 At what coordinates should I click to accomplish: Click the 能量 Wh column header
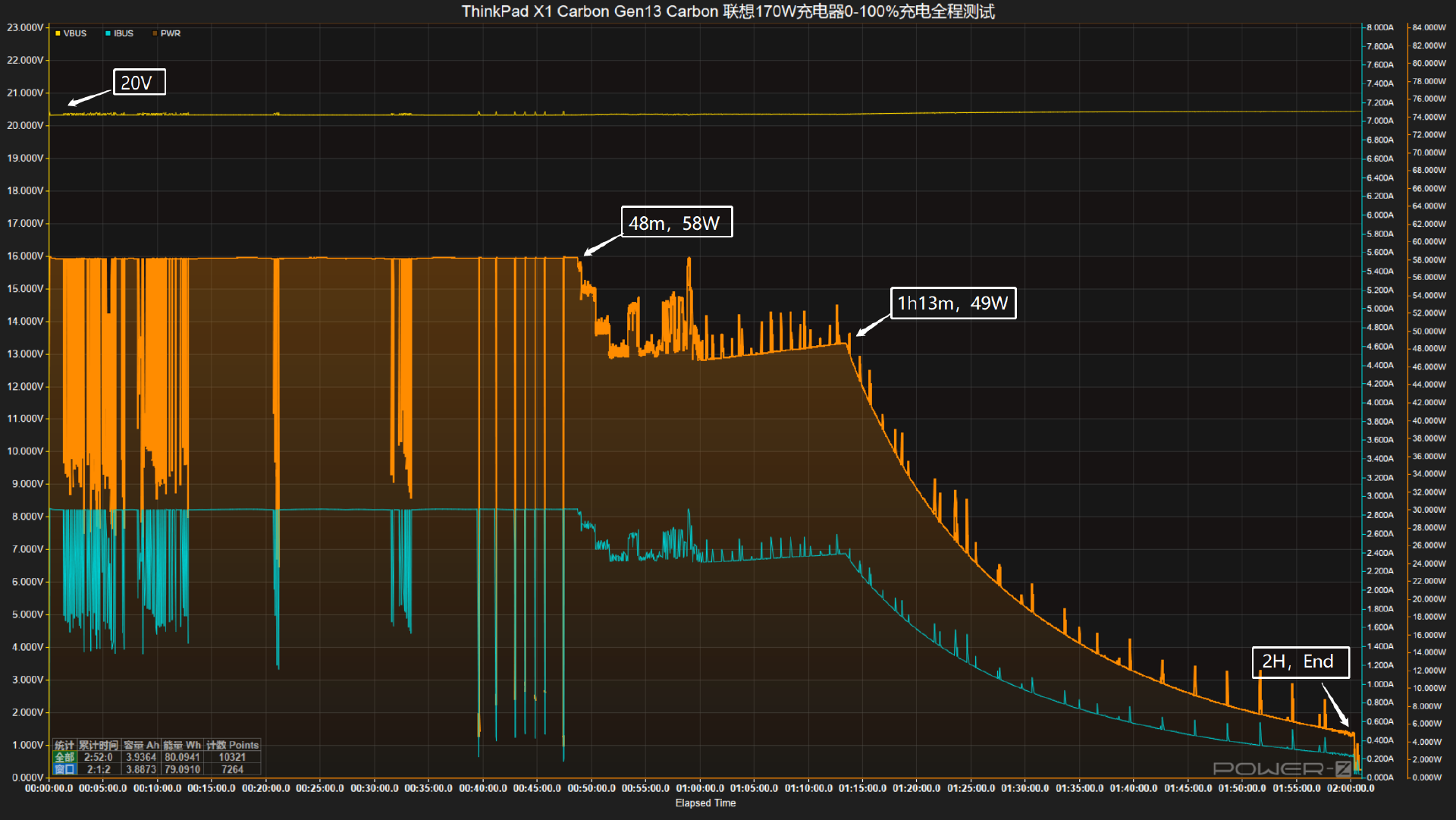(x=182, y=745)
